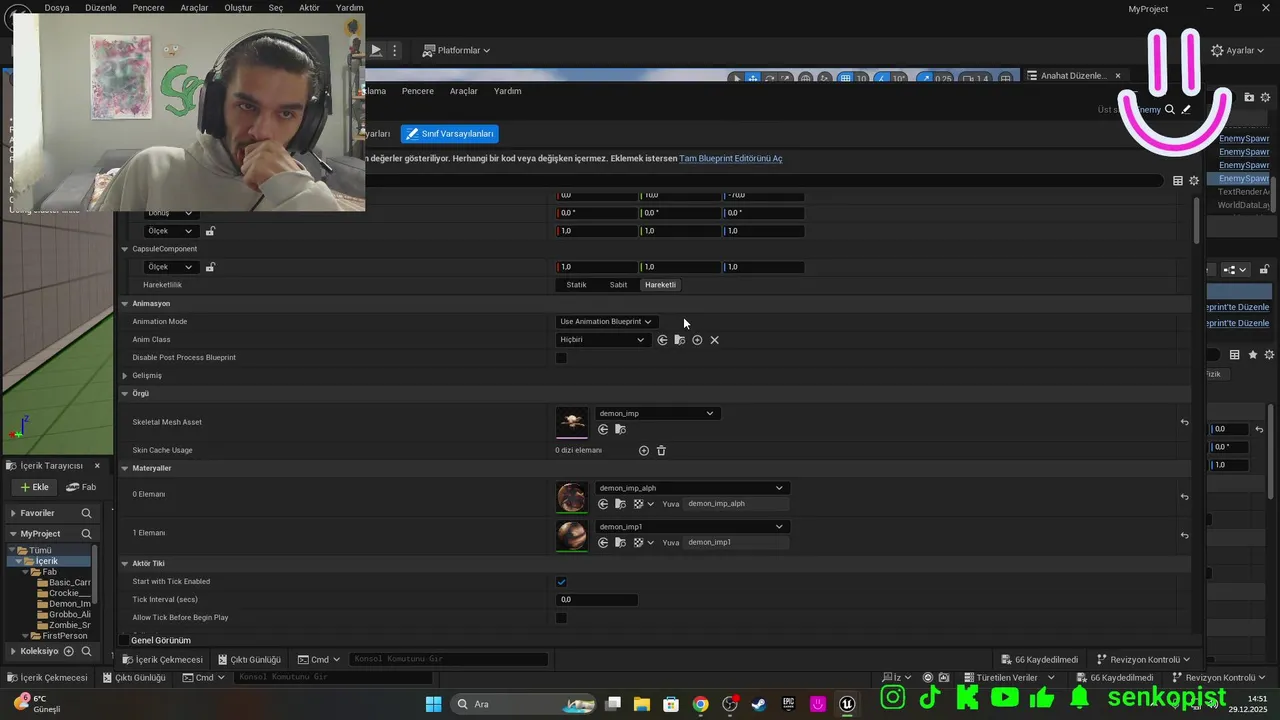Open demon_imp_alph material dropdown
Viewport: 1280px width, 720px height.
(x=691, y=488)
